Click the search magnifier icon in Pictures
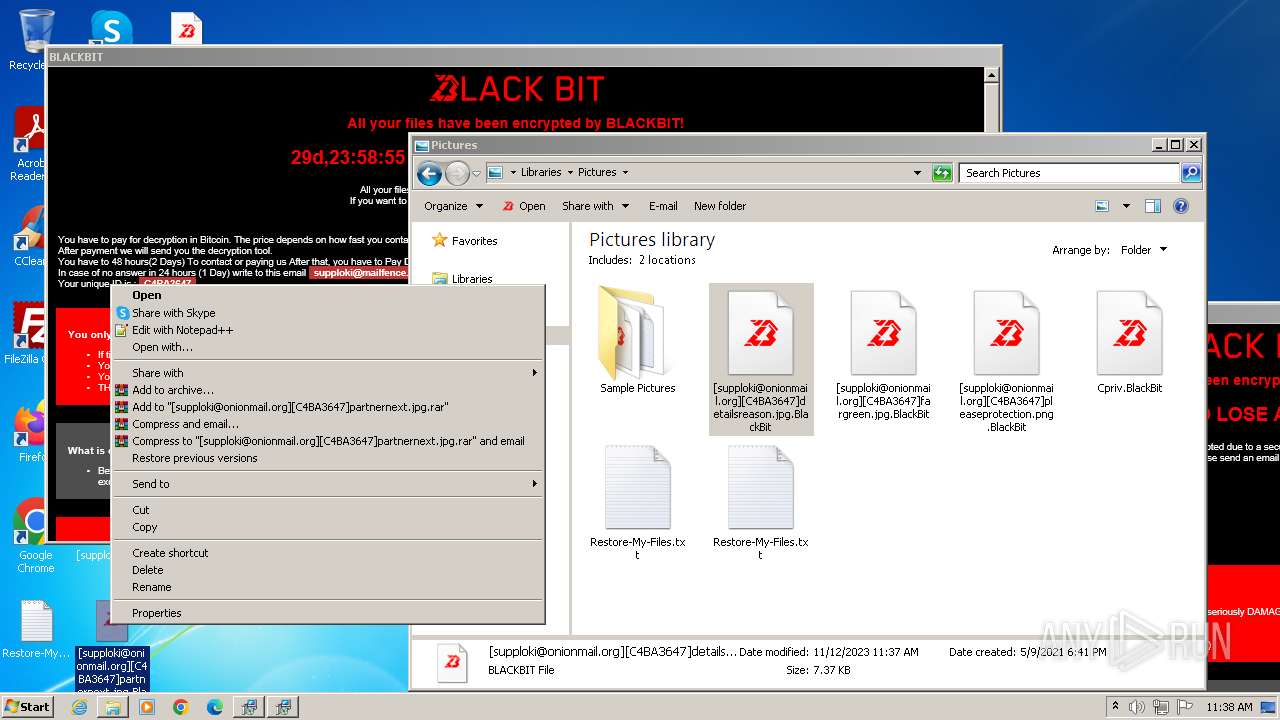 tap(1191, 173)
